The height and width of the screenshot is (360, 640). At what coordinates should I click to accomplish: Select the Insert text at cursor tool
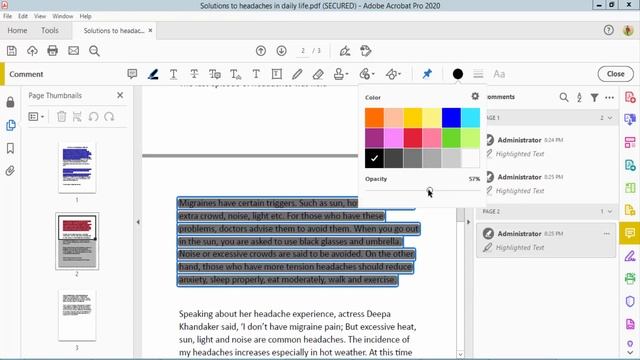point(236,74)
